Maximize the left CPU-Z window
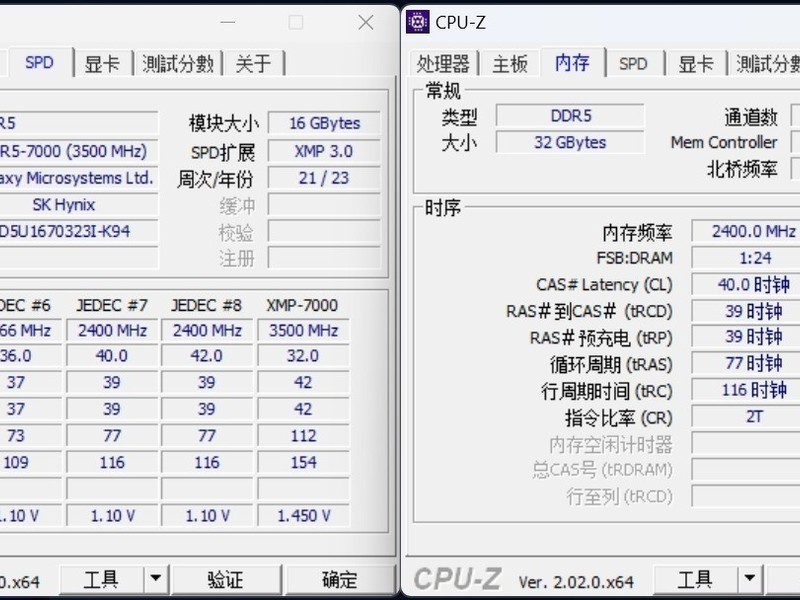 pos(296,22)
